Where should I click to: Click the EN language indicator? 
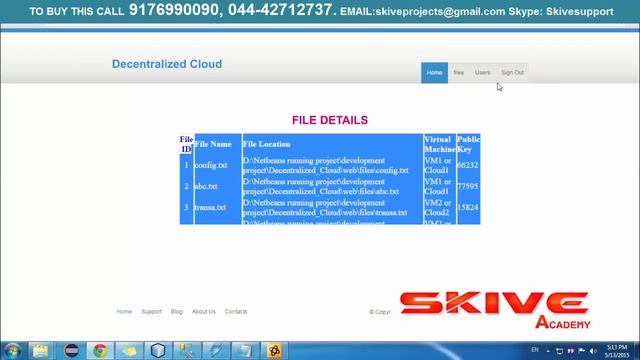click(535, 350)
